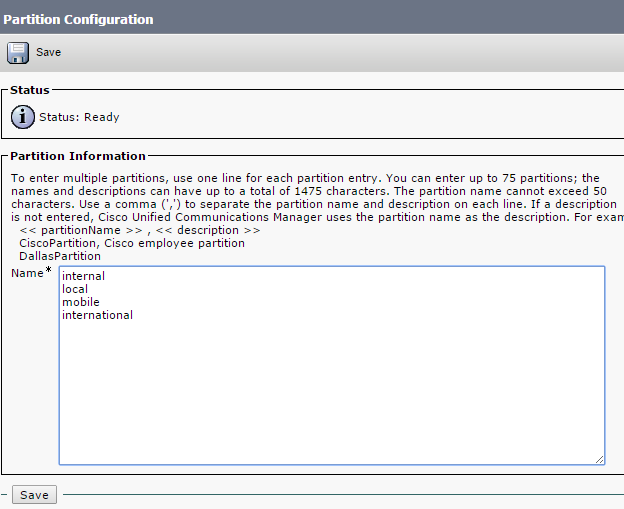Click the Partition Information section heading
This screenshot has width=624, height=509.
(78, 156)
